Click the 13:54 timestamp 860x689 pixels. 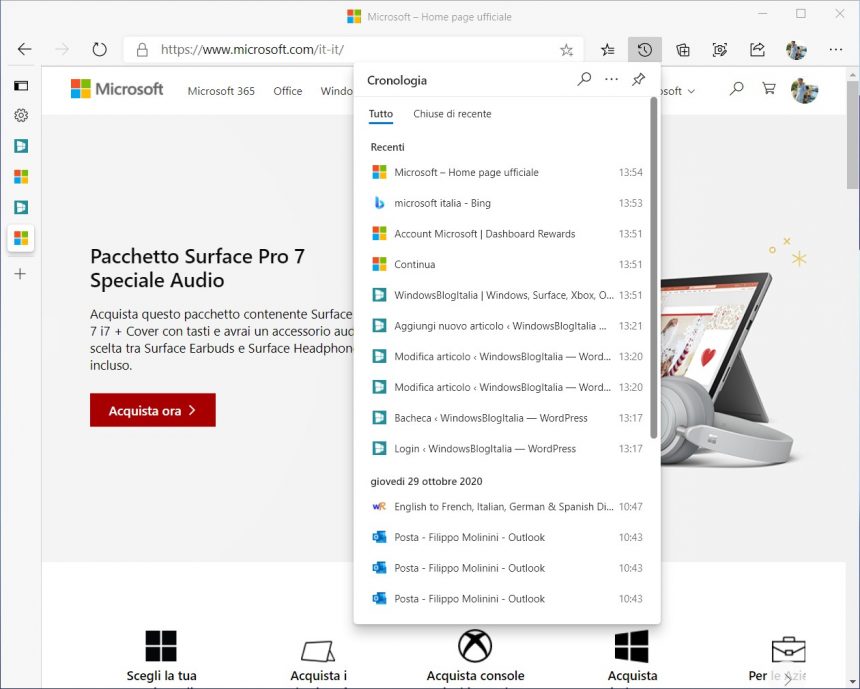tap(631, 172)
